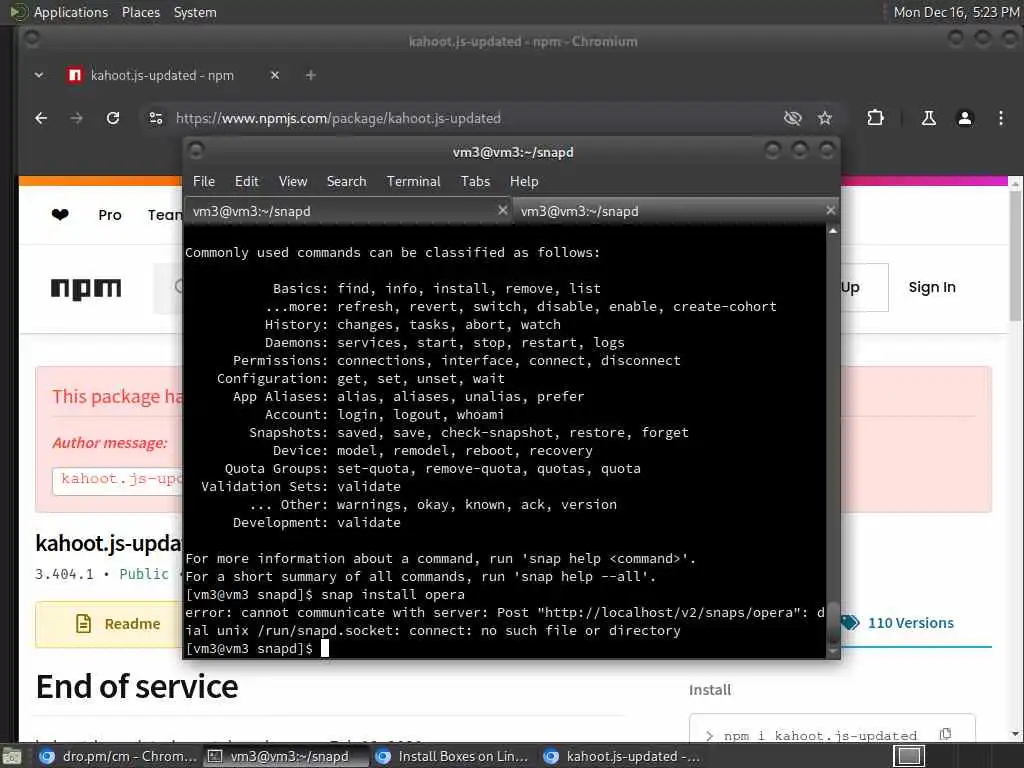
Task: Click browser page scrollbar down arrow
Action: point(1015,734)
